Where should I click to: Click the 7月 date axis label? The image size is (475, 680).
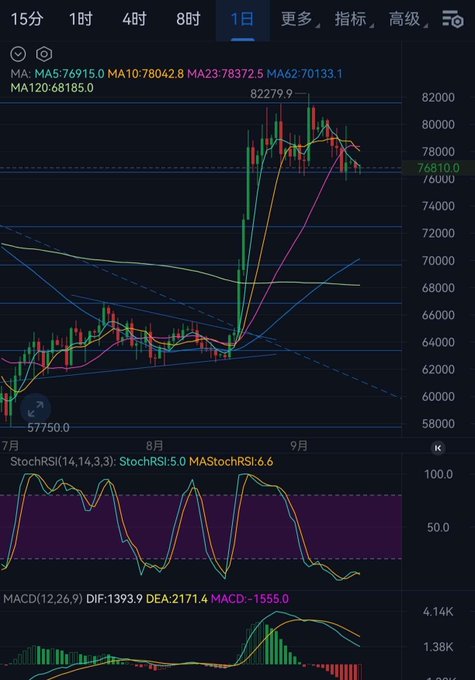click(10, 446)
